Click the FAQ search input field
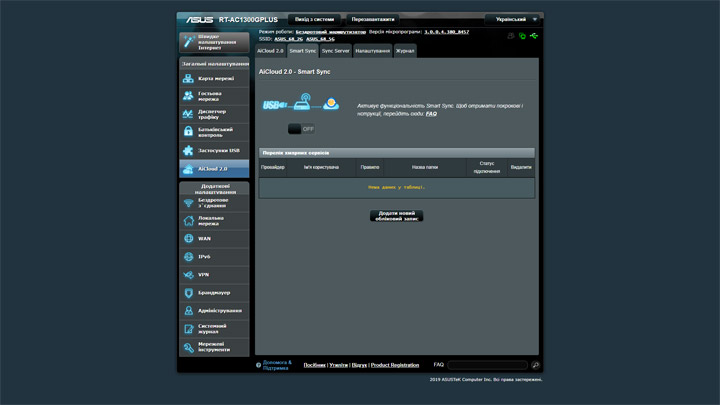Screen dimensions: 720x405 click(488, 365)
